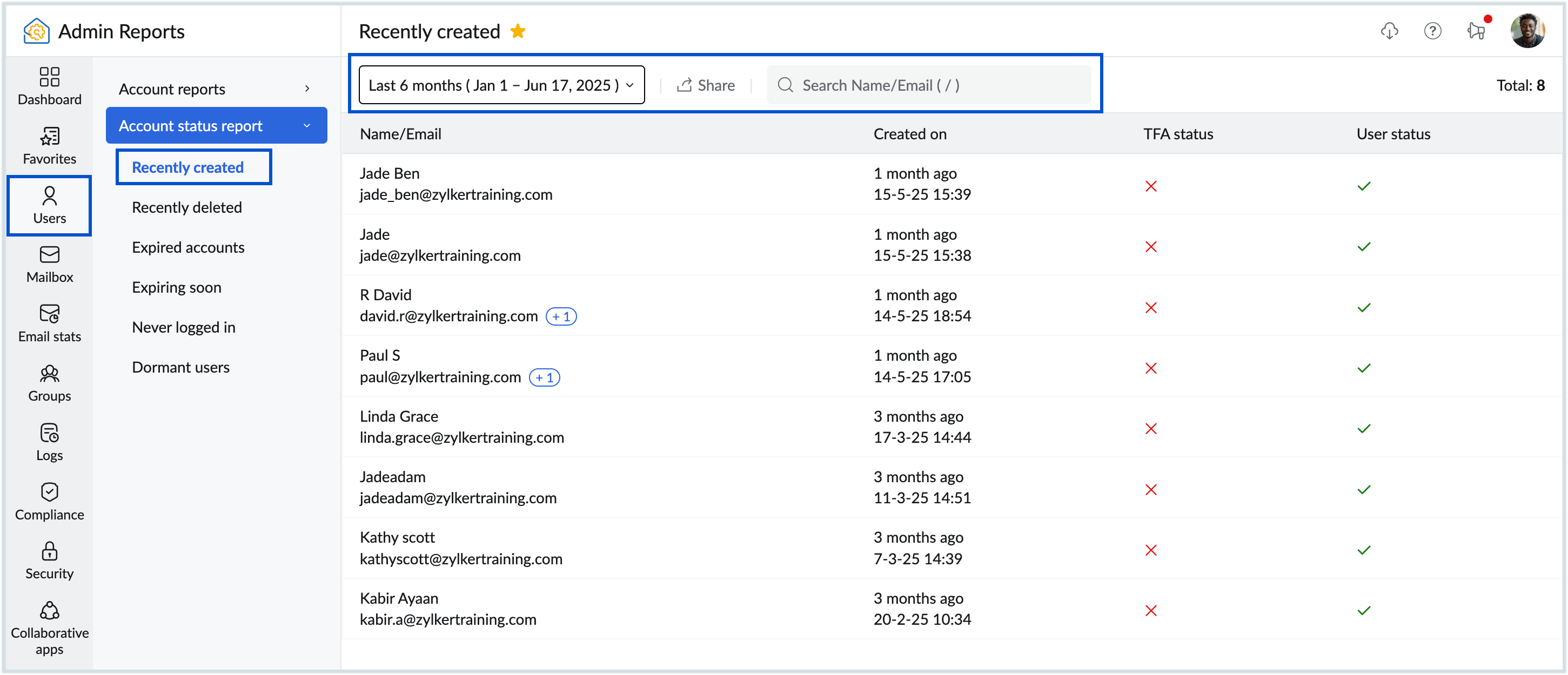
Task: Select Recently deleted report
Action: click(x=187, y=207)
